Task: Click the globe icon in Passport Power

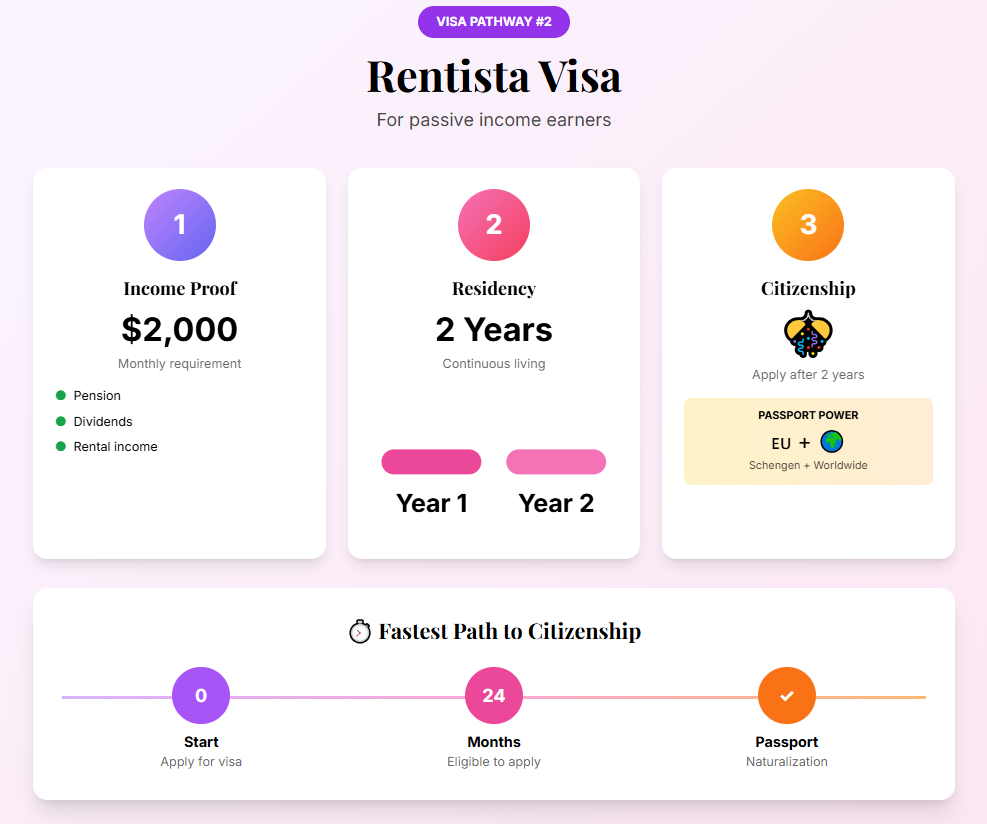Action: (832, 442)
